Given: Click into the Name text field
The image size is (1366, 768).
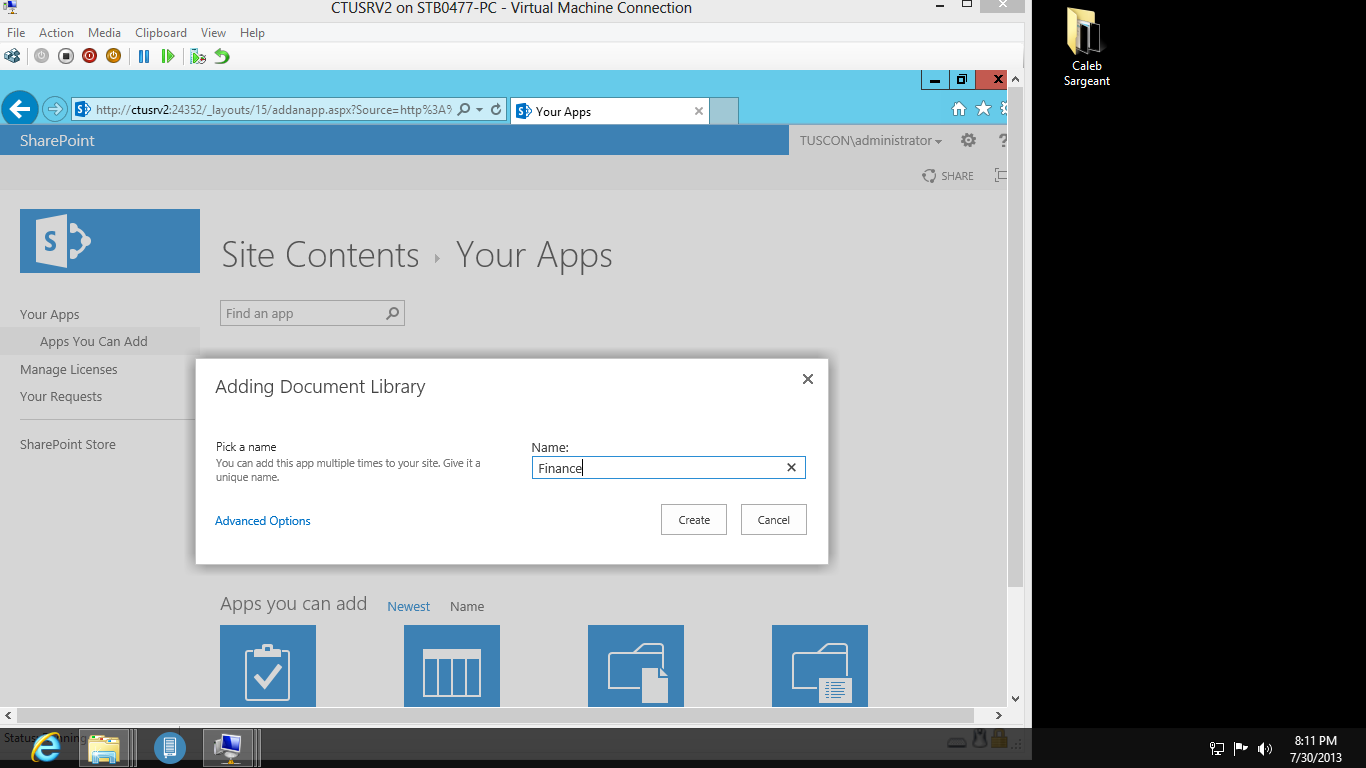Looking at the screenshot, I should pos(668,468).
